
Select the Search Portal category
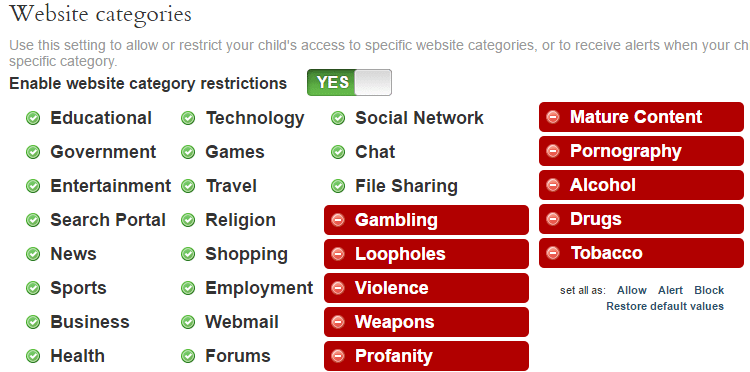(x=108, y=220)
